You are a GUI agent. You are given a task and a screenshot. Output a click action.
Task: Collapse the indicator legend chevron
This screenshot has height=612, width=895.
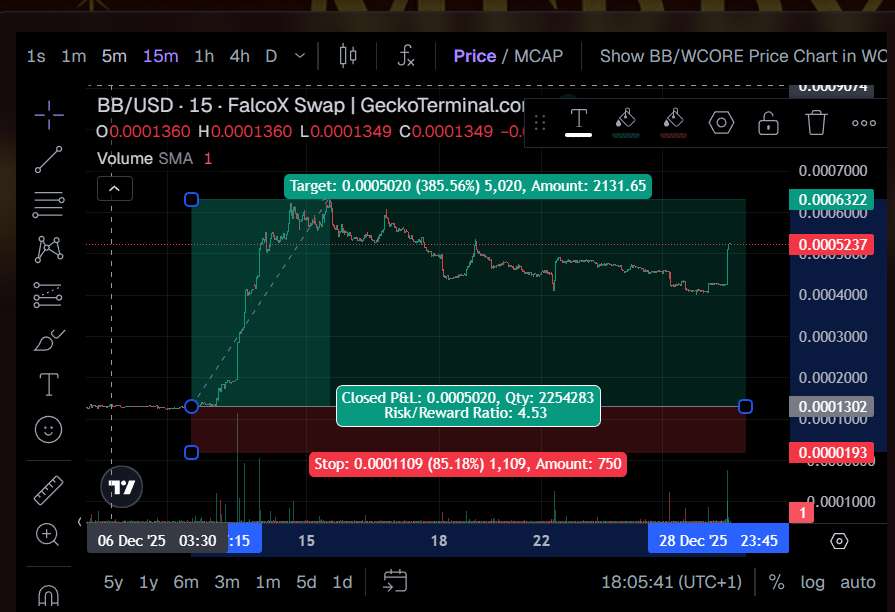coord(115,188)
